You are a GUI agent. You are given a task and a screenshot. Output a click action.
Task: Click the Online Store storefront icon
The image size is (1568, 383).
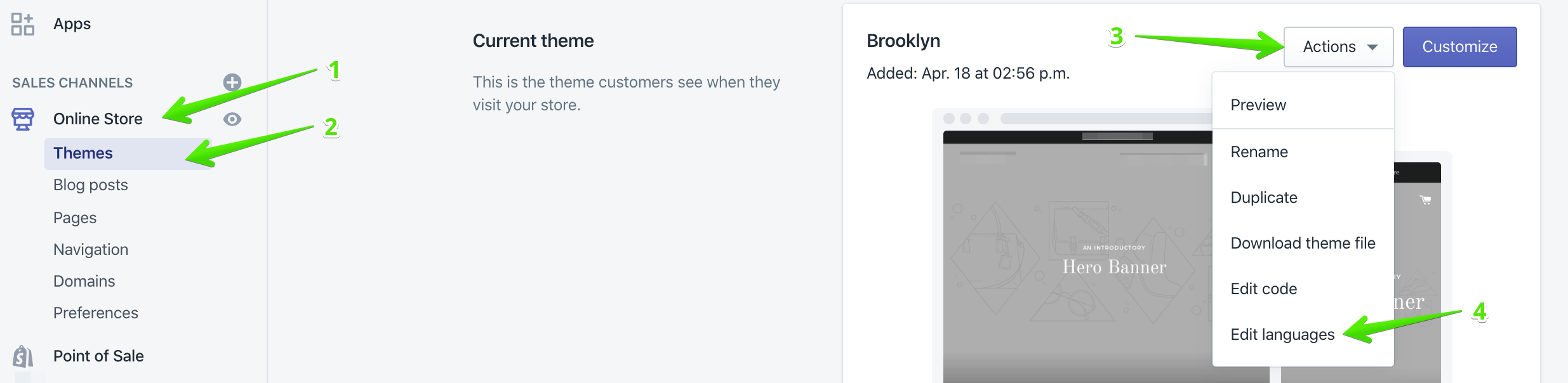click(x=23, y=119)
